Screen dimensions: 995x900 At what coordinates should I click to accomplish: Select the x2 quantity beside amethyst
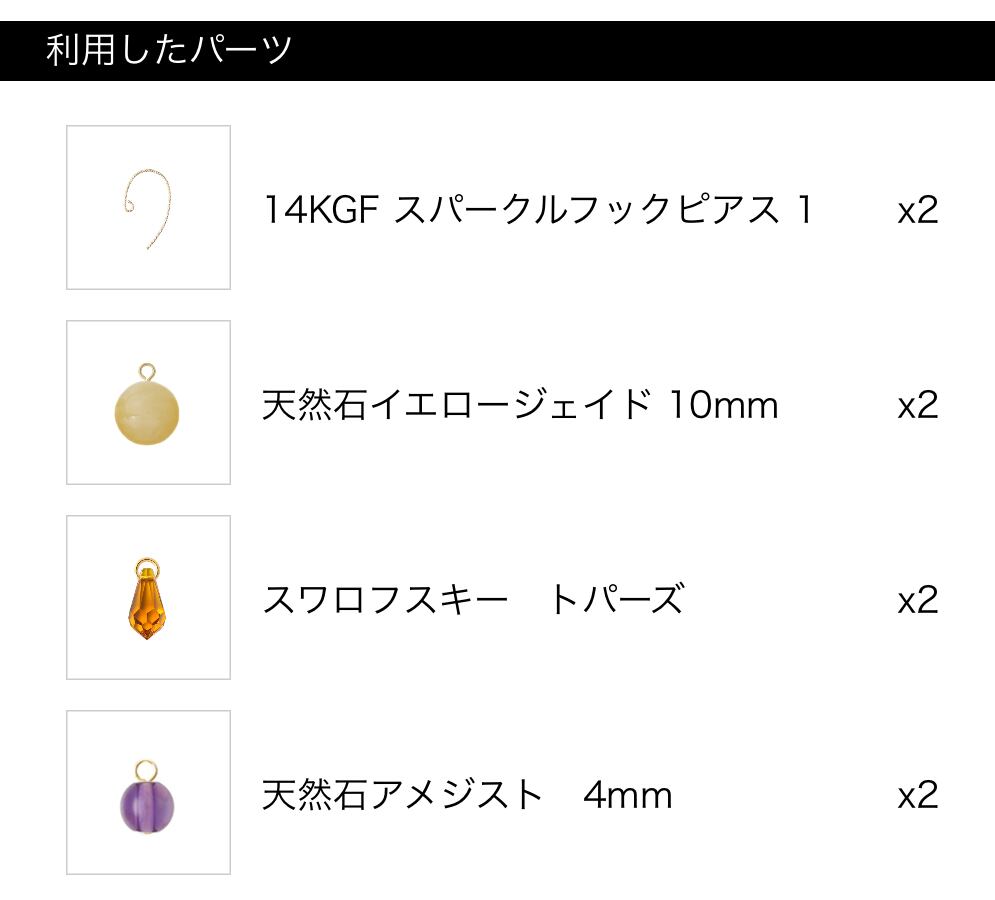(x=917, y=795)
